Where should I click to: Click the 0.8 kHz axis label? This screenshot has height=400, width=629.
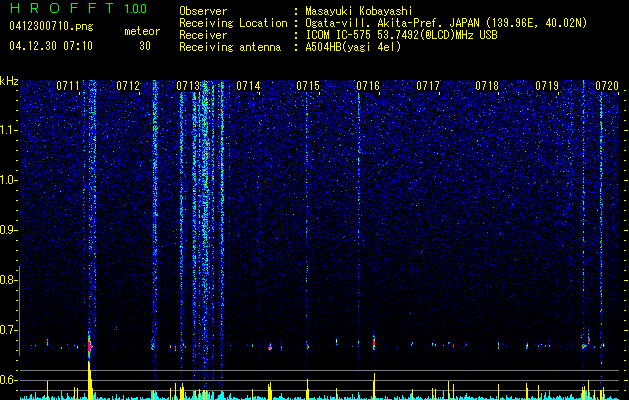click(x=7, y=280)
